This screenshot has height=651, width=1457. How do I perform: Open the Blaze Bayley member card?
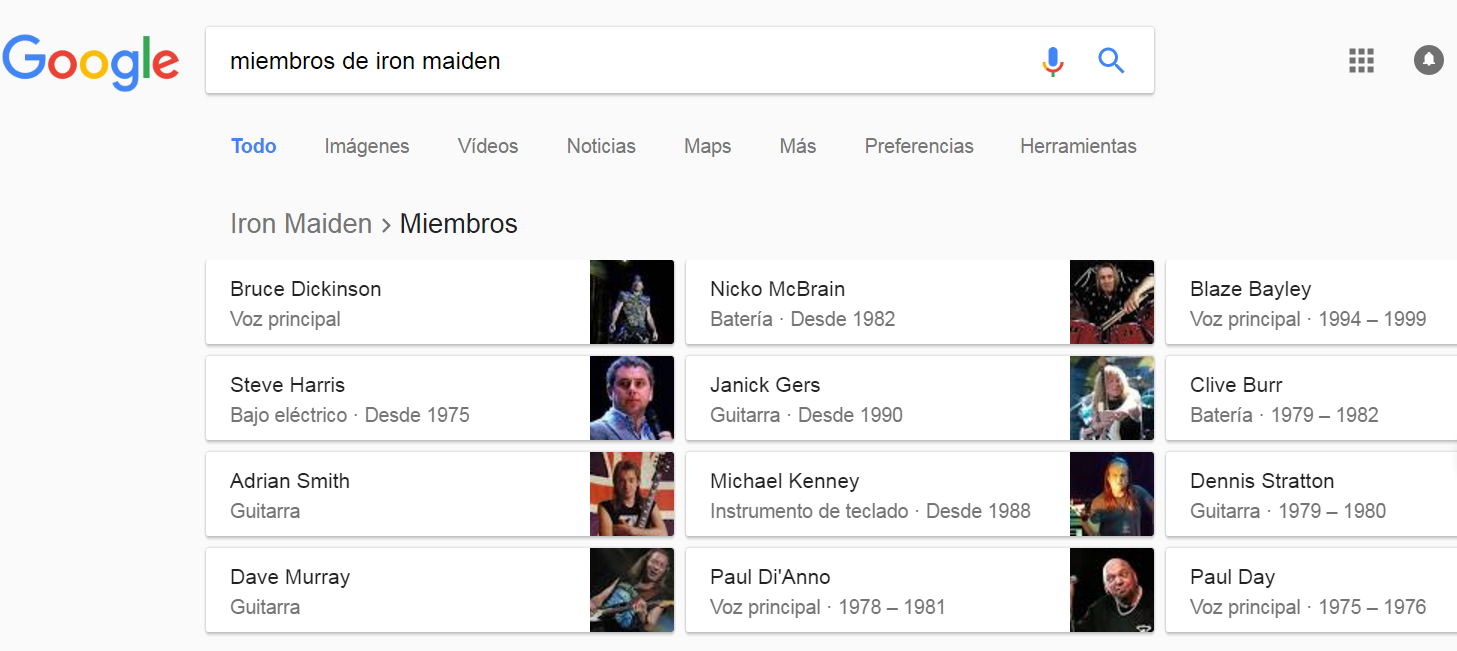1310,302
